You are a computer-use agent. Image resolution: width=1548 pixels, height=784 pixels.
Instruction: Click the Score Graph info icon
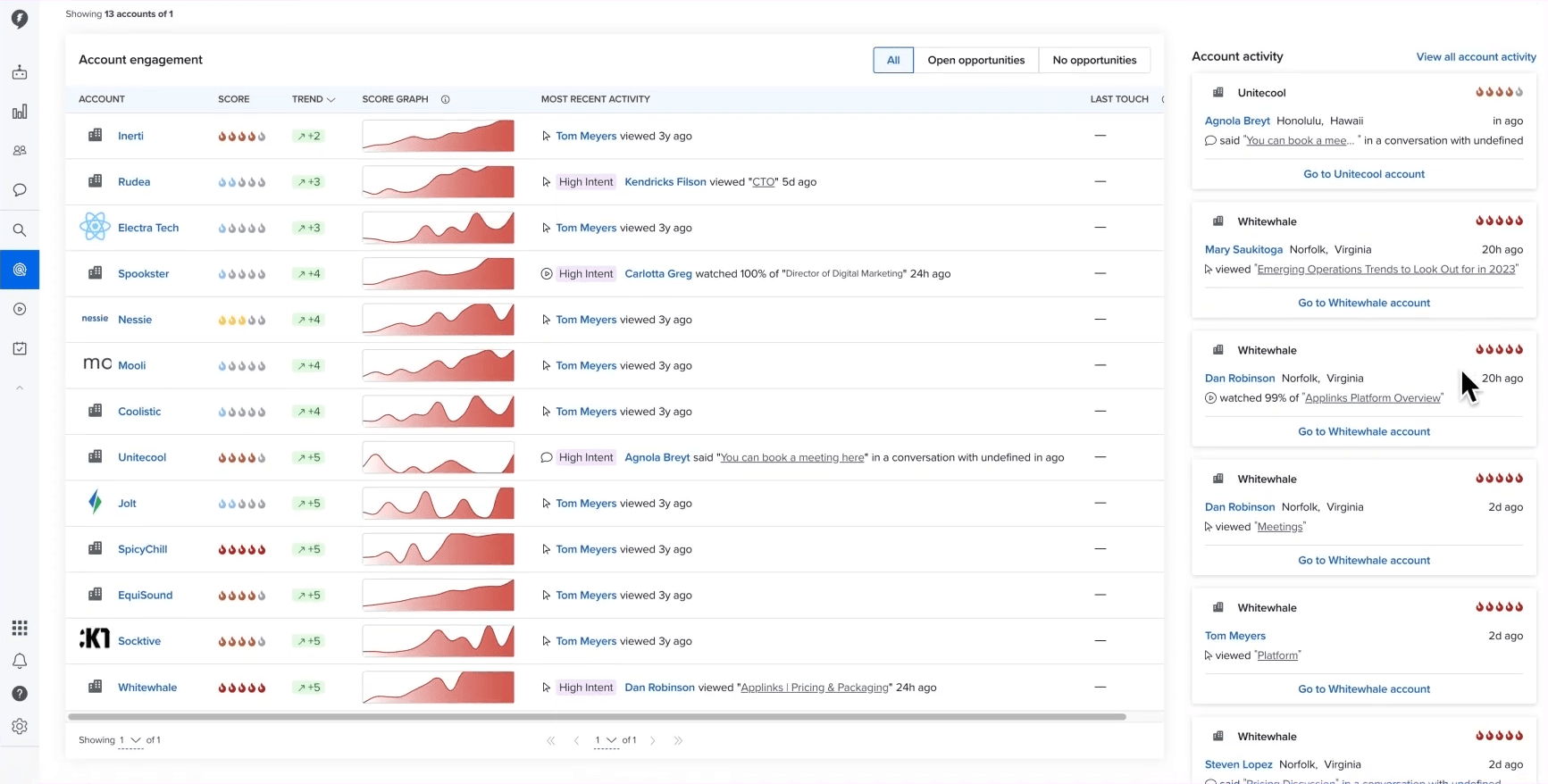(445, 99)
